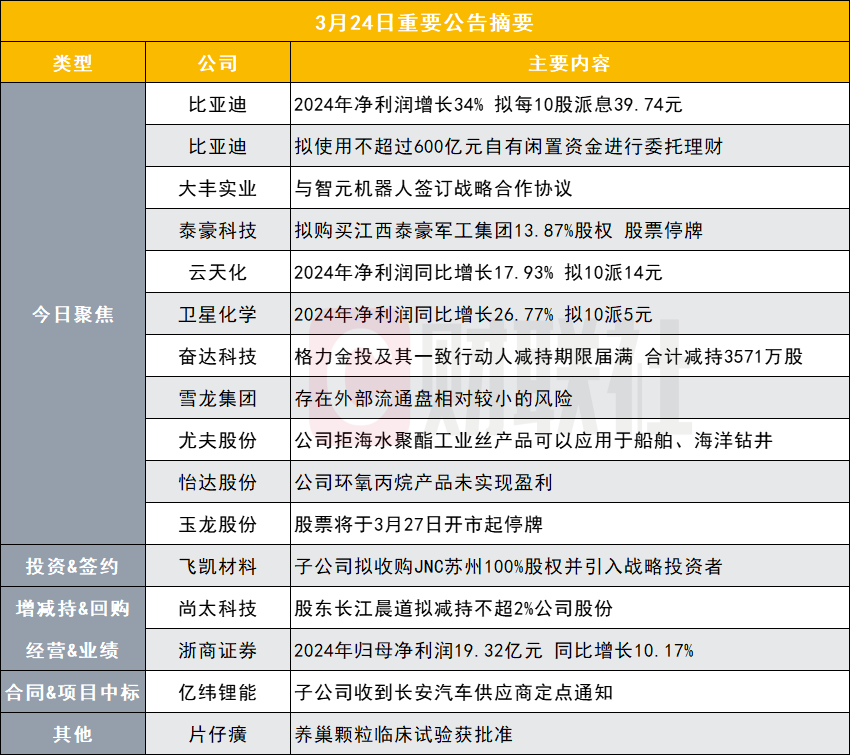
Task: Click text 格力金投及其一致行动人减持期限届满
Action: pyautogui.click(x=463, y=357)
